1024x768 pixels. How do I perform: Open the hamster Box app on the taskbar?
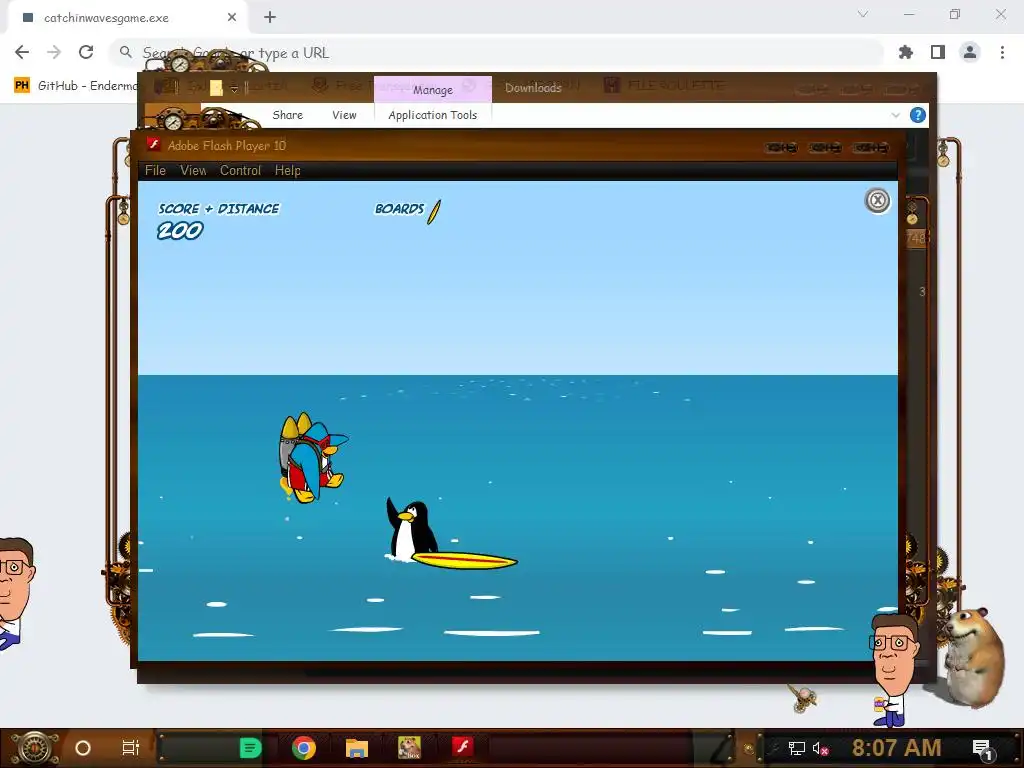point(409,748)
